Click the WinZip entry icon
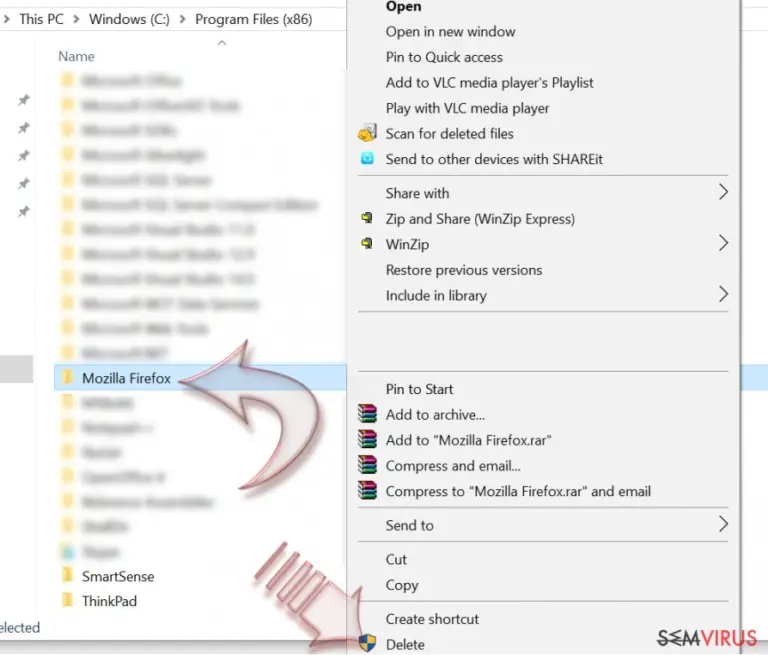The height and width of the screenshot is (655, 768). [x=367, y=243]
